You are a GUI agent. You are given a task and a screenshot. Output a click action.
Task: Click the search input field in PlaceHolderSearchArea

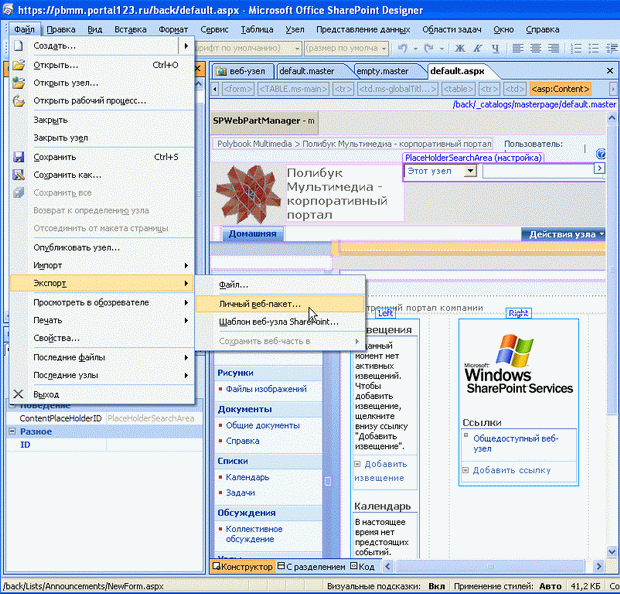click(x=537, y=171)
